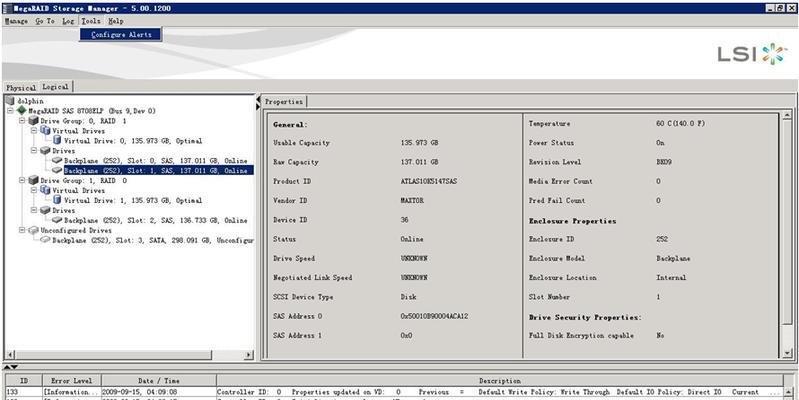Collapse the Unconfigured Drives node

point(22,230)
